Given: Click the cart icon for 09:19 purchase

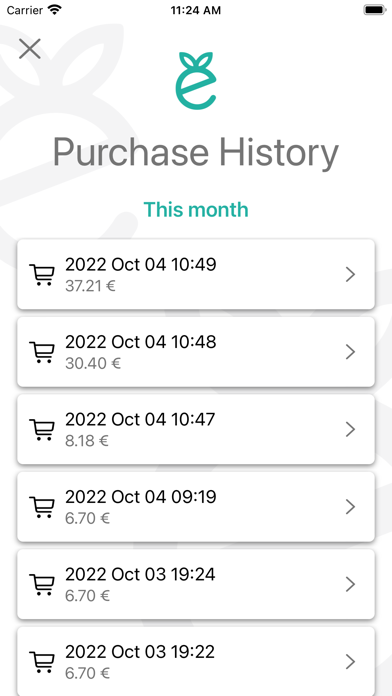Looking at the screenshot, I should [42, 507].
